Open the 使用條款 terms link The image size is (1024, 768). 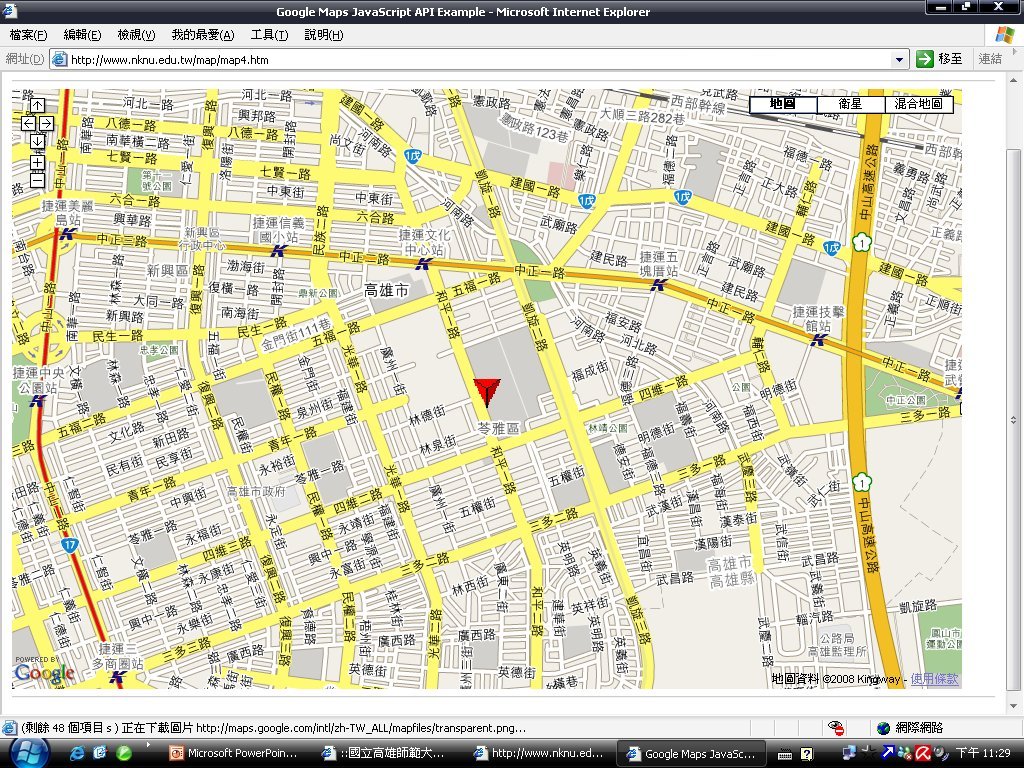click(935, 679)
